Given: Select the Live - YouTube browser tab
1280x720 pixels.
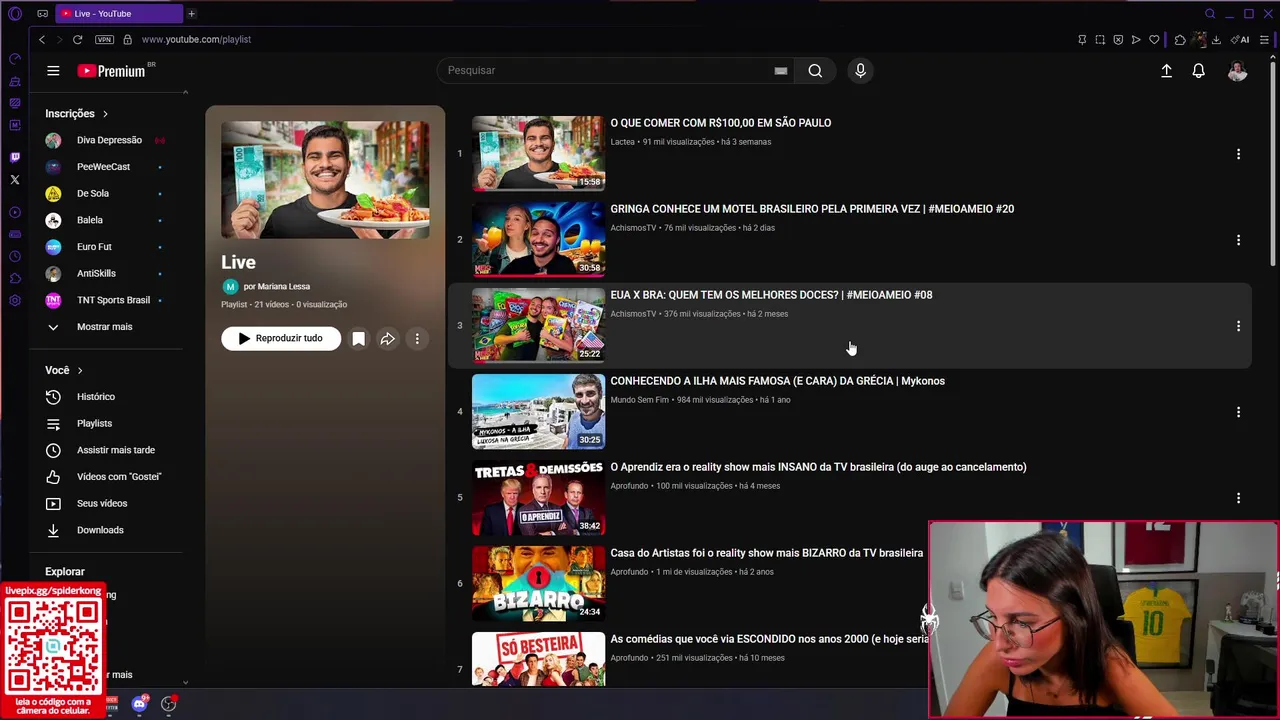Looking at the screenshot, I should (118, 14).
